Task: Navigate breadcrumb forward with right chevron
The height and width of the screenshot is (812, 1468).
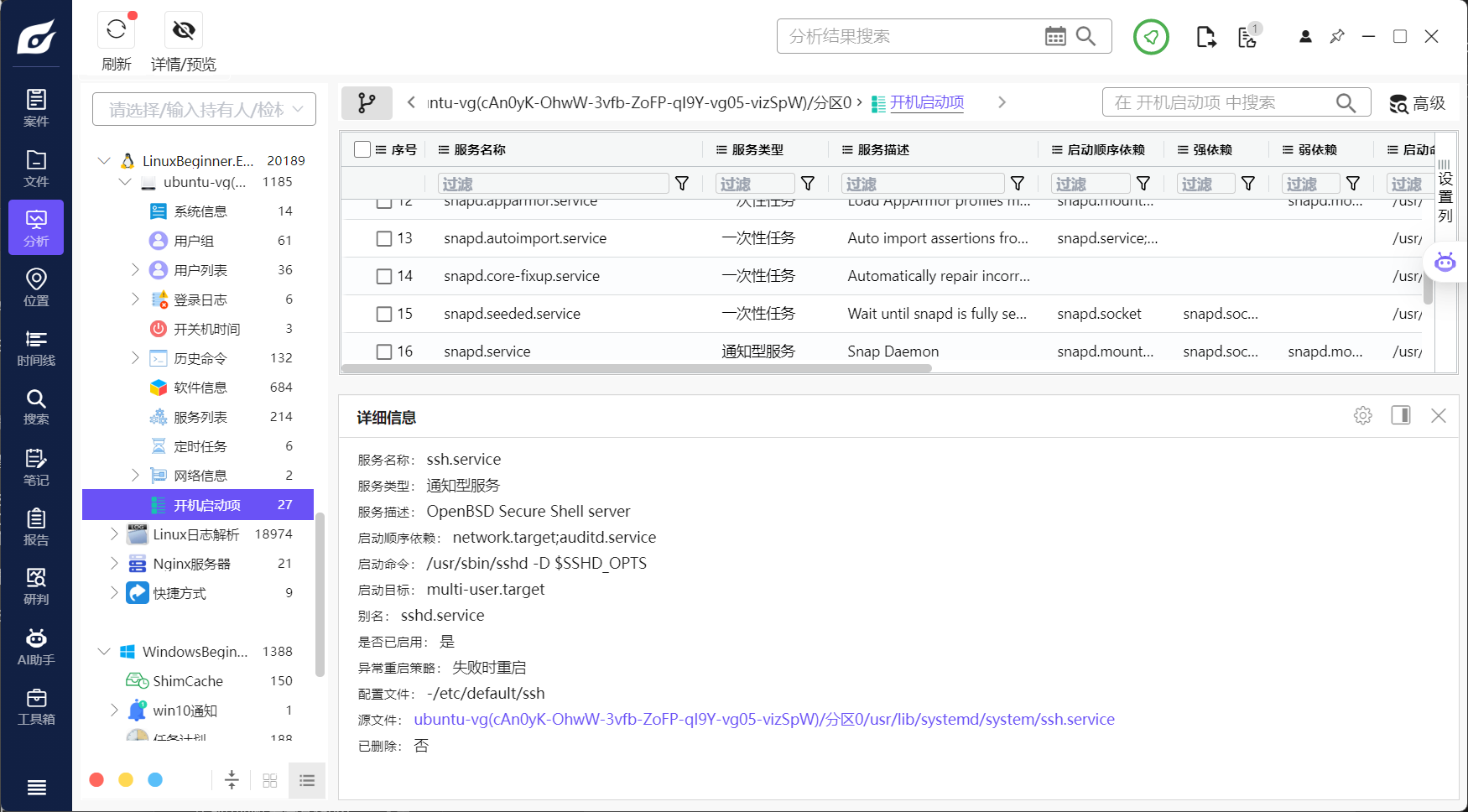Action: pos(1002,102)
